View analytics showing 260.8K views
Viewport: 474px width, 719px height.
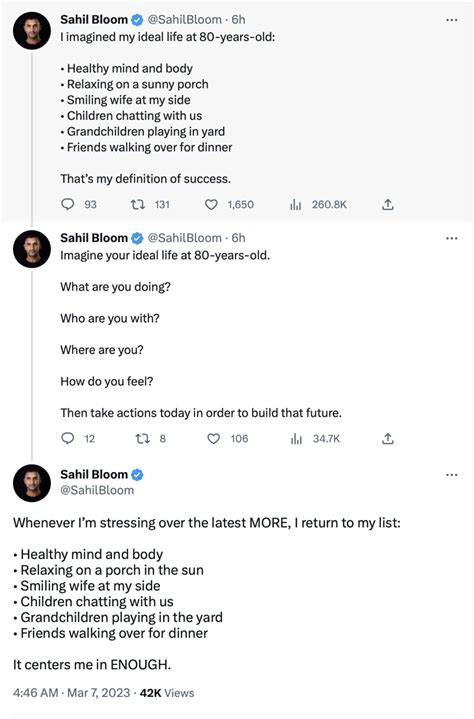pyautogui.click(x=296, y=205)
